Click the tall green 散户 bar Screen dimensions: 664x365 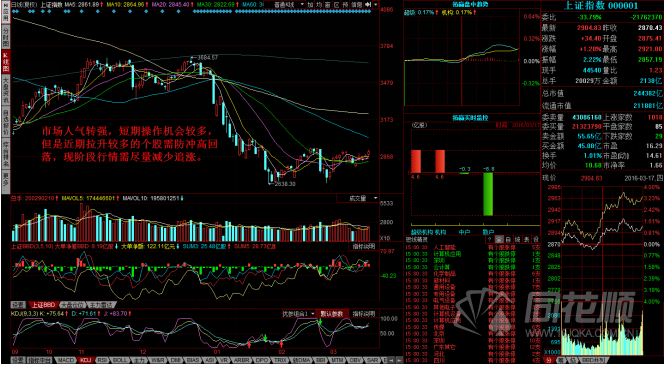(488, 194)
